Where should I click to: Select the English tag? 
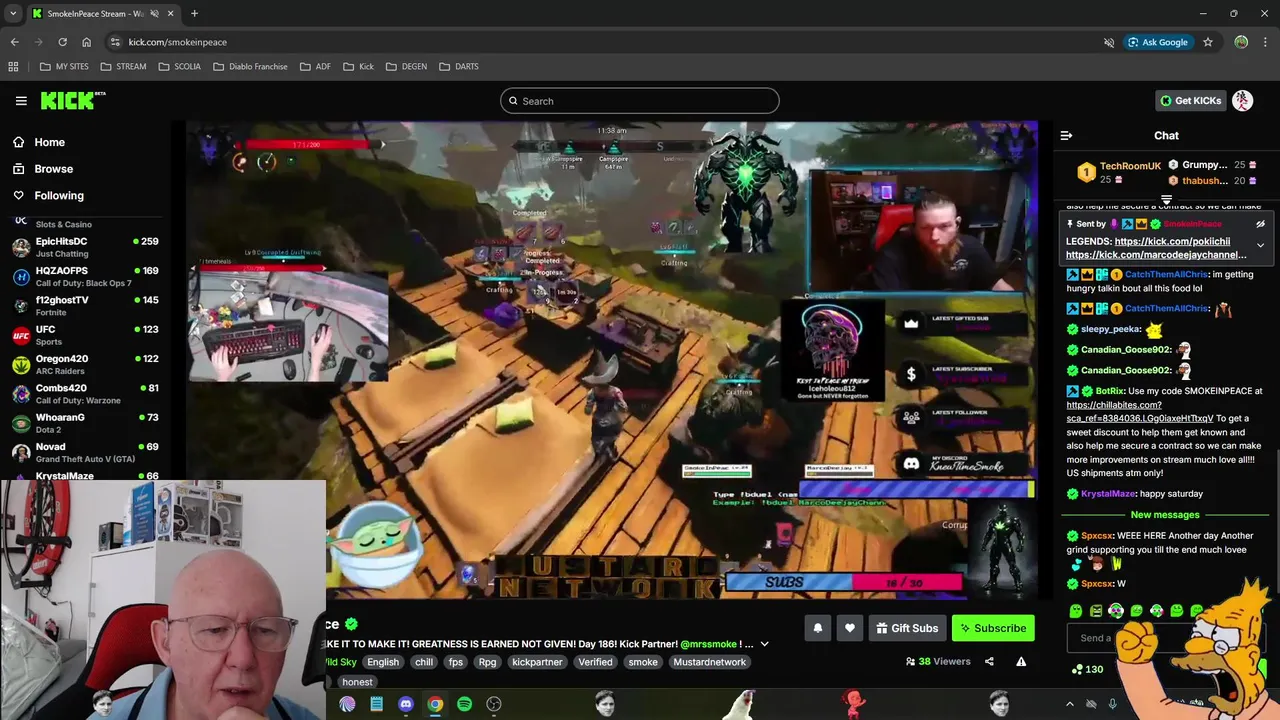[382, 662]
